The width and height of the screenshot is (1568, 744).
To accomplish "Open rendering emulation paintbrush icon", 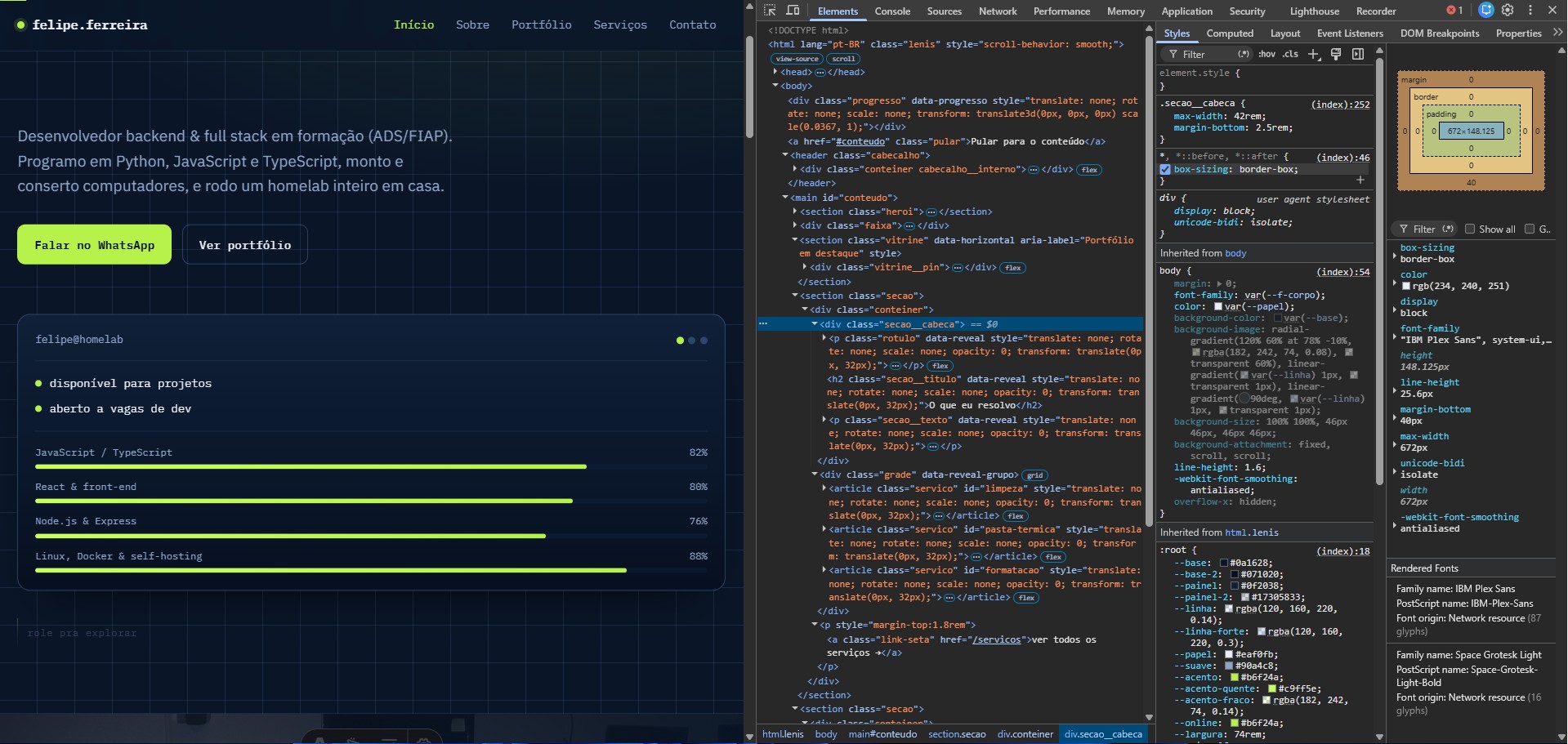I will pos(1336,54).
